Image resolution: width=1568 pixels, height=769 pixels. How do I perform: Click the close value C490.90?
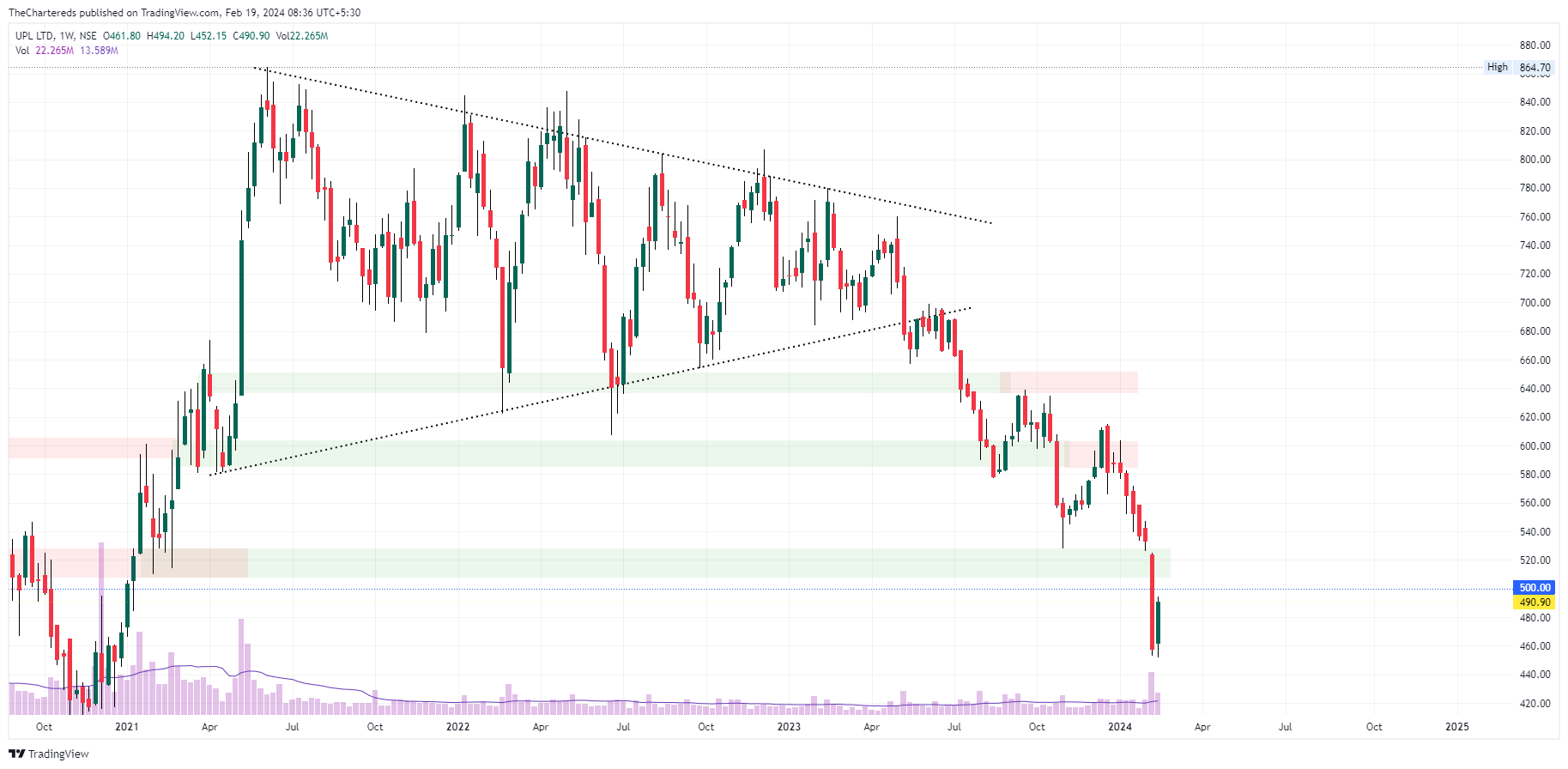[251, 36]
